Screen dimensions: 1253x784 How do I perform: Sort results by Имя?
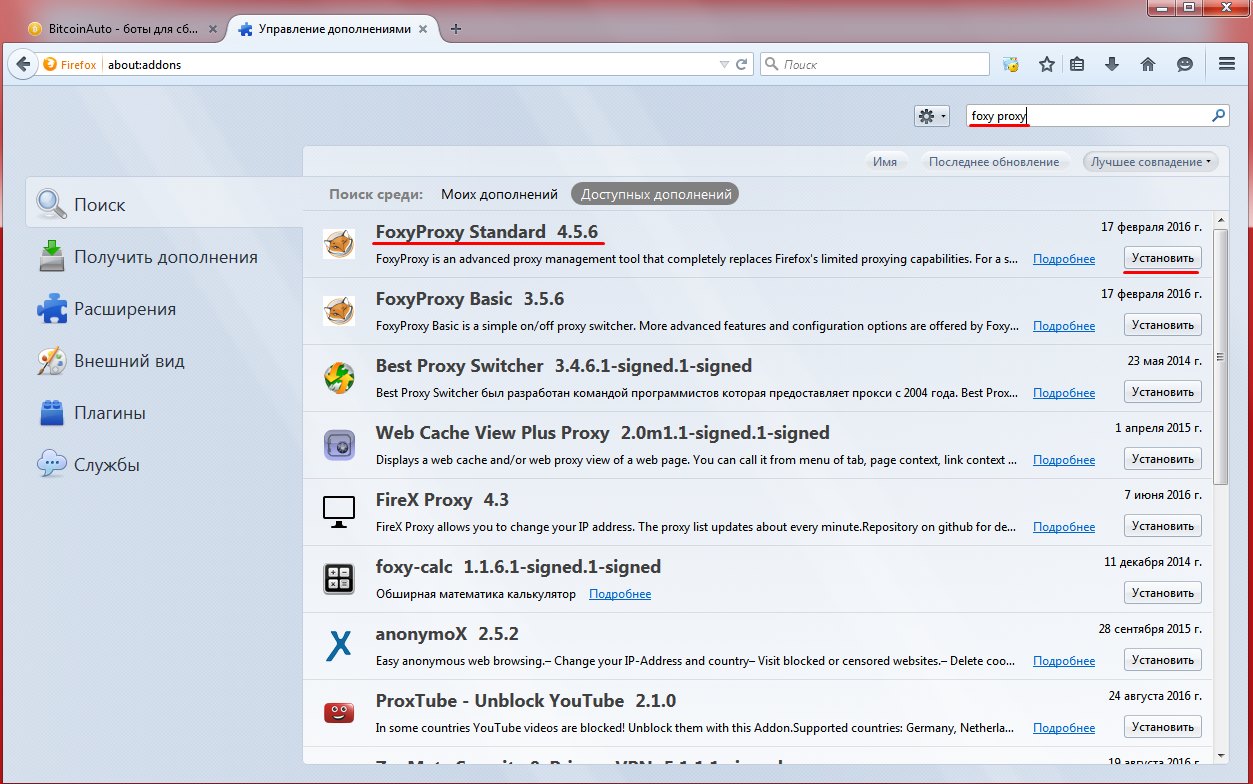click(x=885, y=161)
